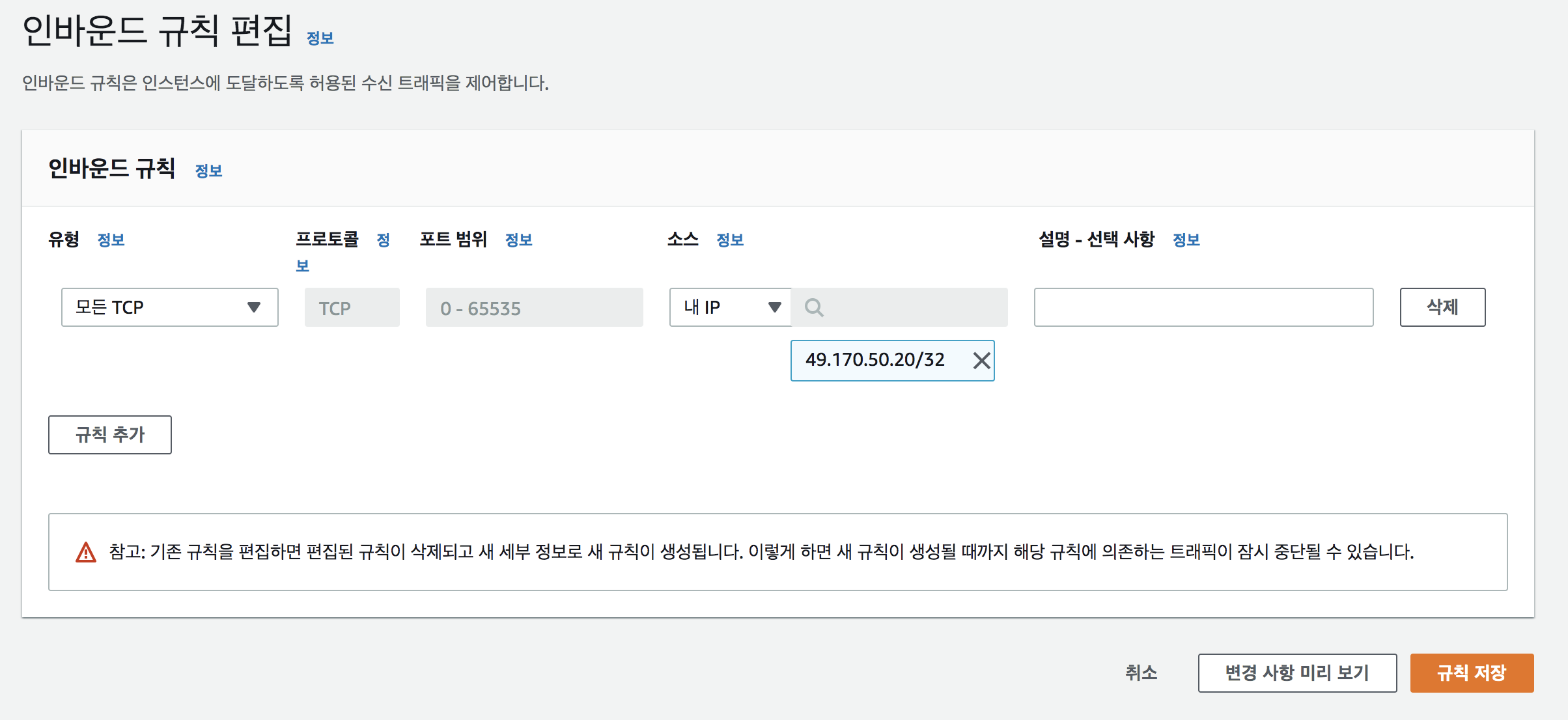The image size is (1568, 720).
Task: Focus the description input field
Action: [1203, 307]
